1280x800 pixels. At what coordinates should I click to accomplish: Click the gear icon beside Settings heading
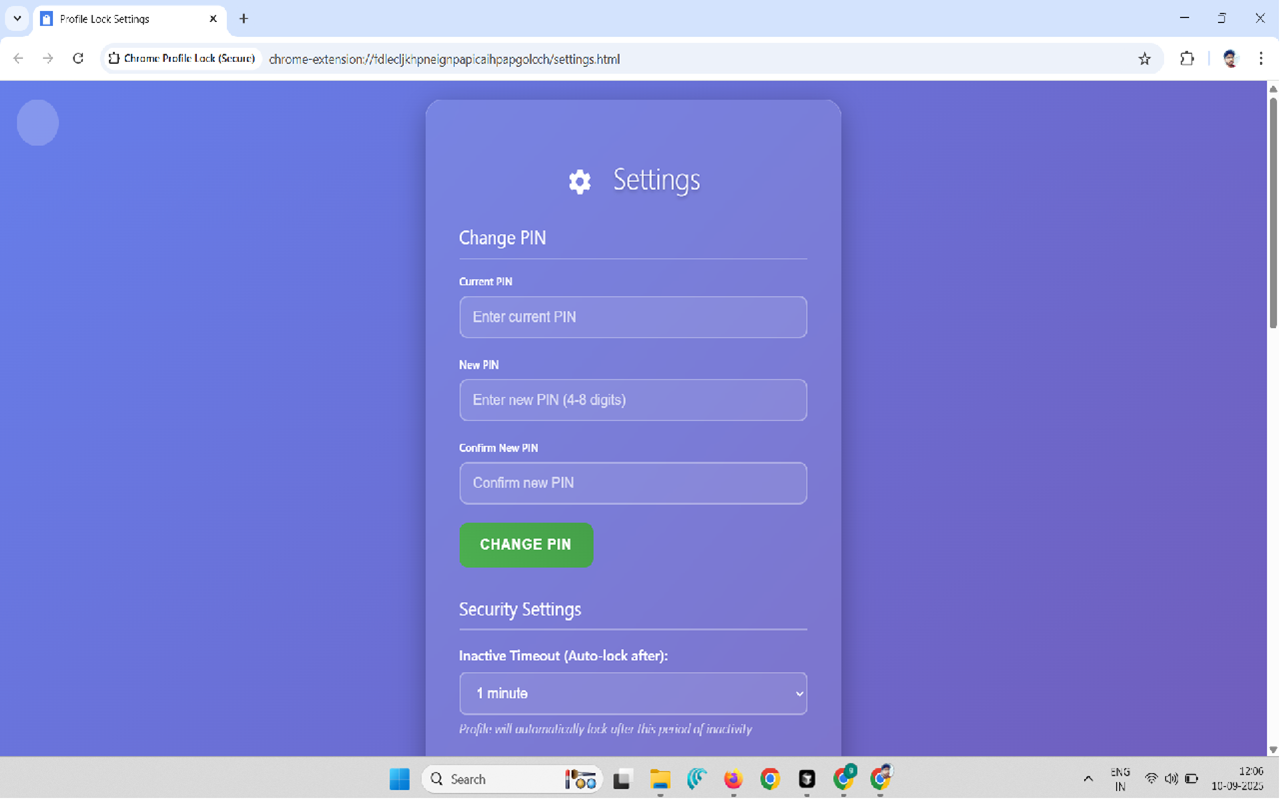point(580,181)
